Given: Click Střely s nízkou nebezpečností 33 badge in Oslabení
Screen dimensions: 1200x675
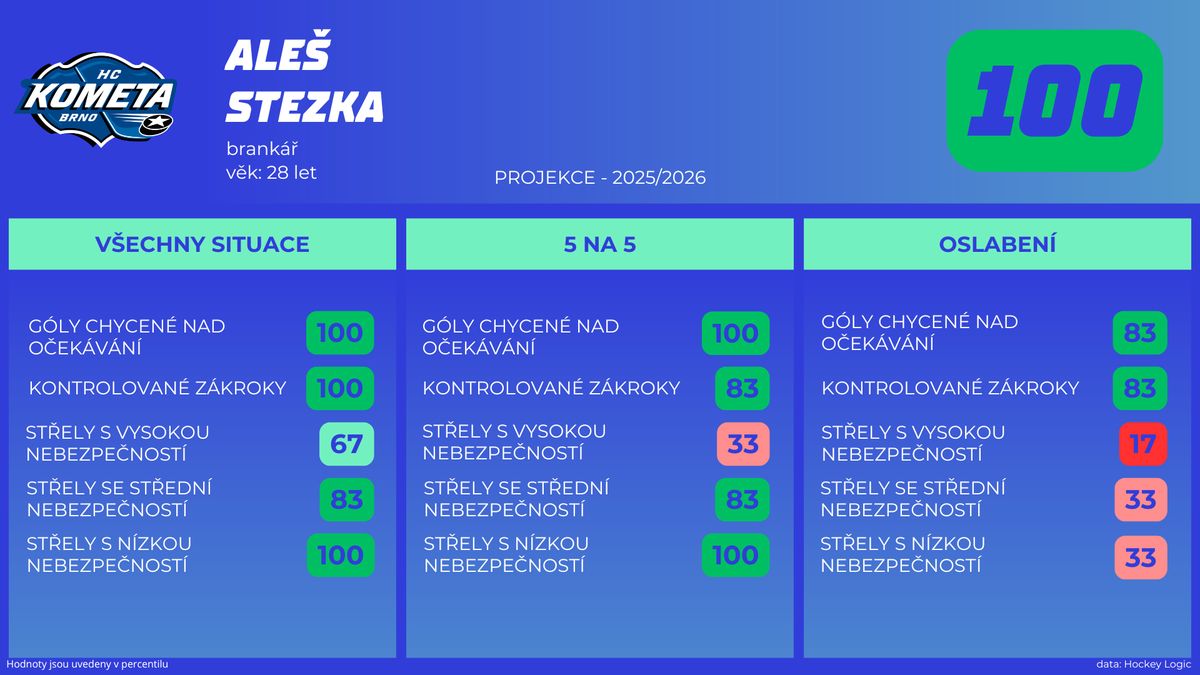Looking at the screenshot, I should click(1140, 555).
